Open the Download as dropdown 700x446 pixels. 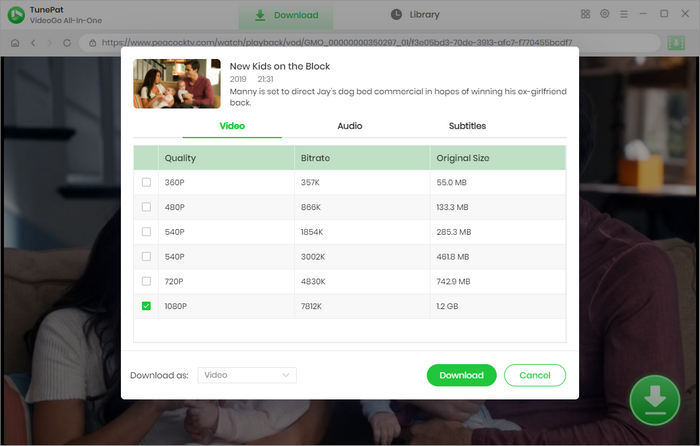(246, 375)
